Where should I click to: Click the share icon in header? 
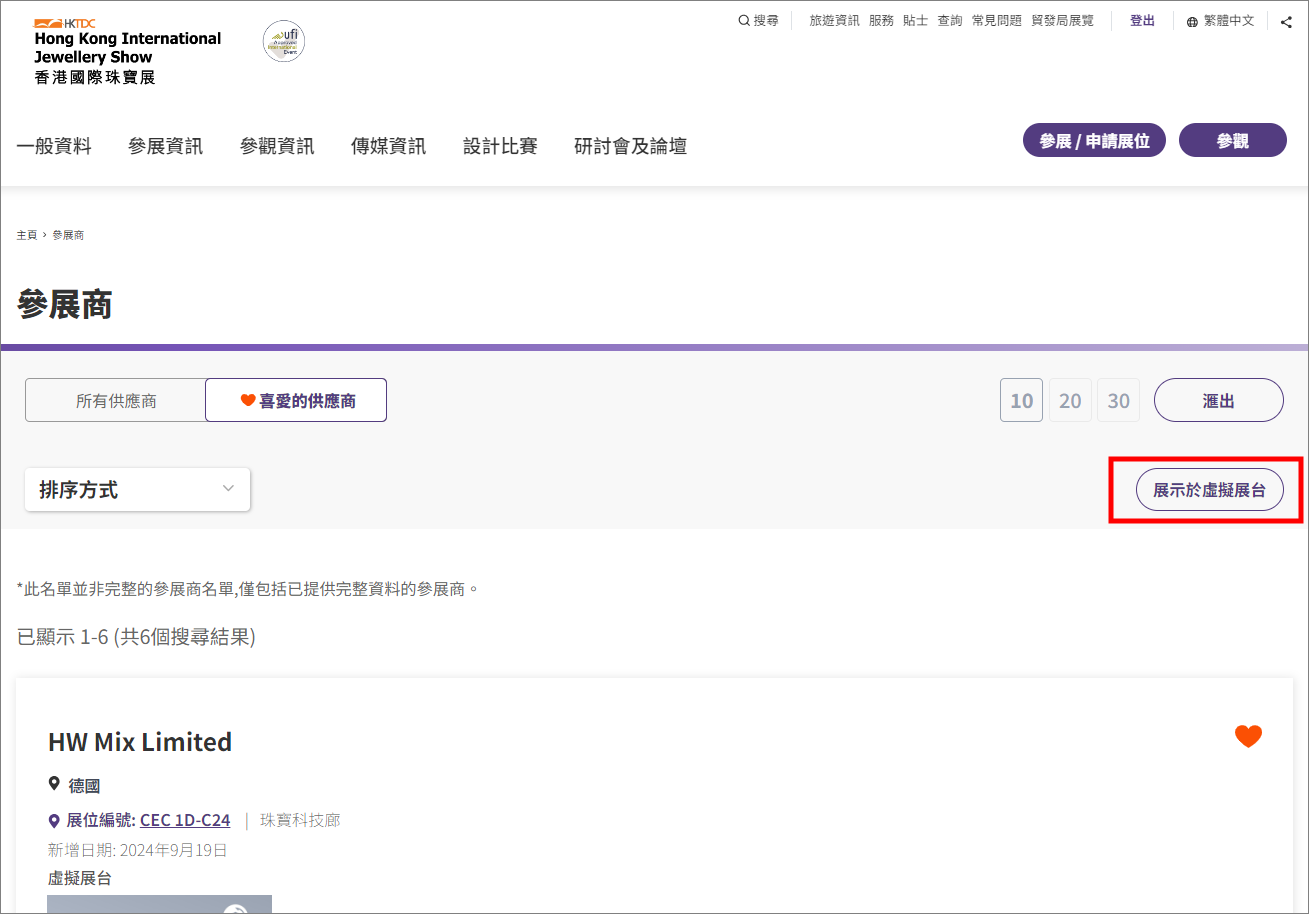1286,21
